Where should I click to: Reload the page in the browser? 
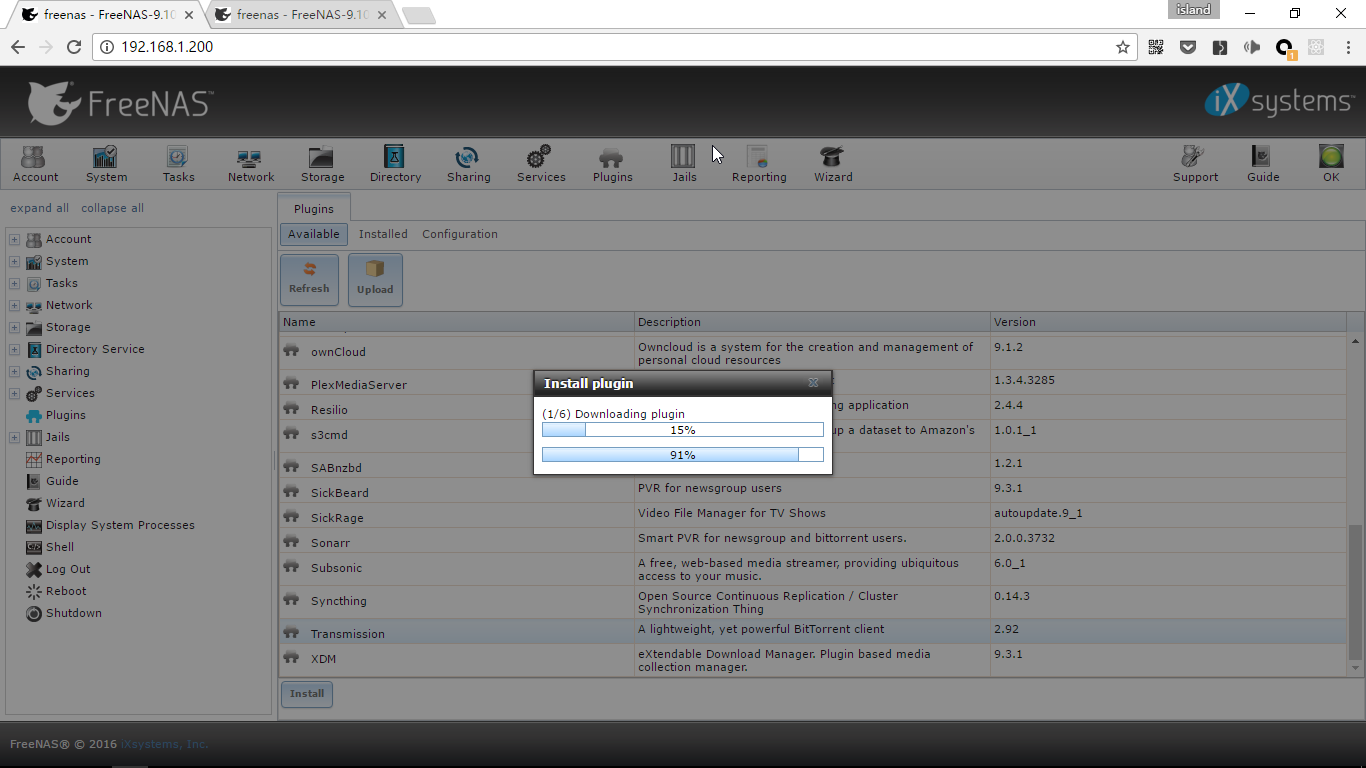(73, 47)
